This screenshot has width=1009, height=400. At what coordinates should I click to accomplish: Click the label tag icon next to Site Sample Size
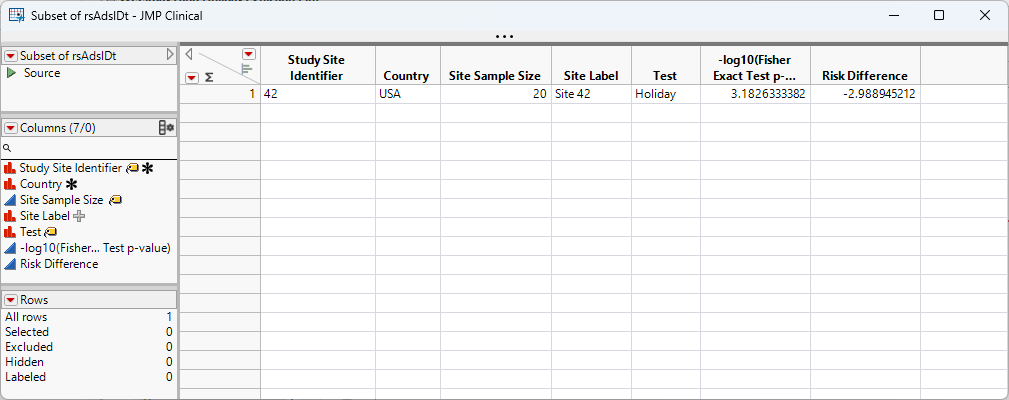115,200
